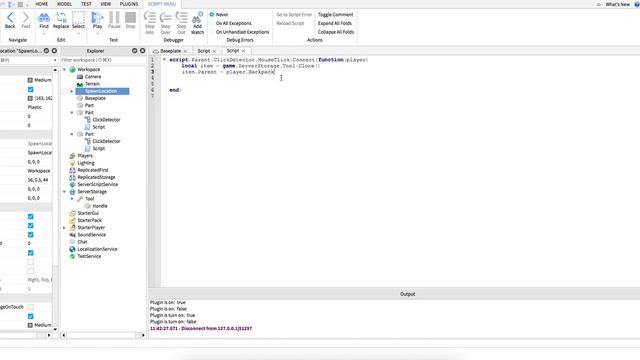
Task: Click the Properties scrollbar down arrow
Action: 55,329
